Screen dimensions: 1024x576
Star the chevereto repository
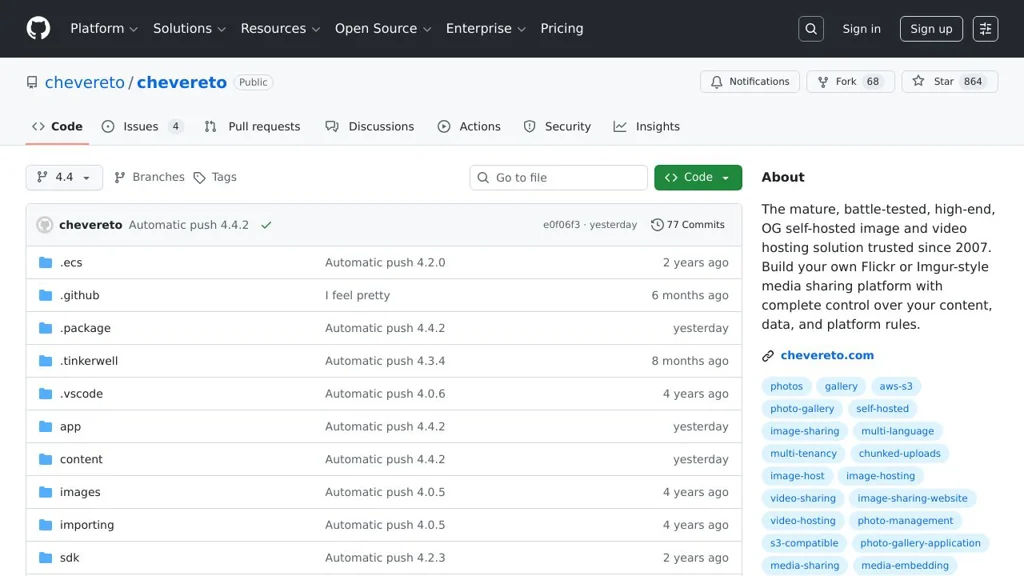tap(934, 82)
